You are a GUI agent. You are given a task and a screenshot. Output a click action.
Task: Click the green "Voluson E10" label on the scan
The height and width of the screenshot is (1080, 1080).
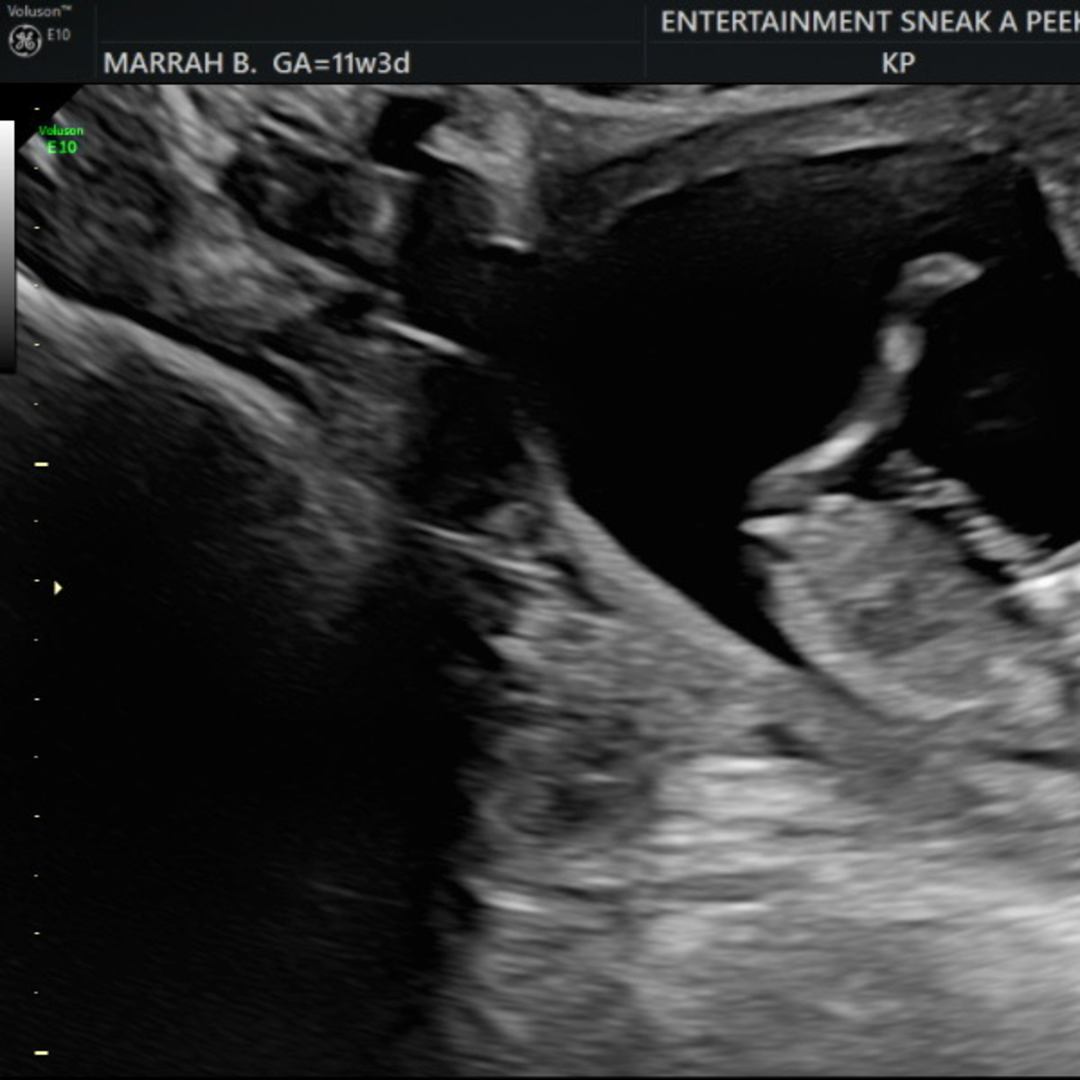click(61, 139)
